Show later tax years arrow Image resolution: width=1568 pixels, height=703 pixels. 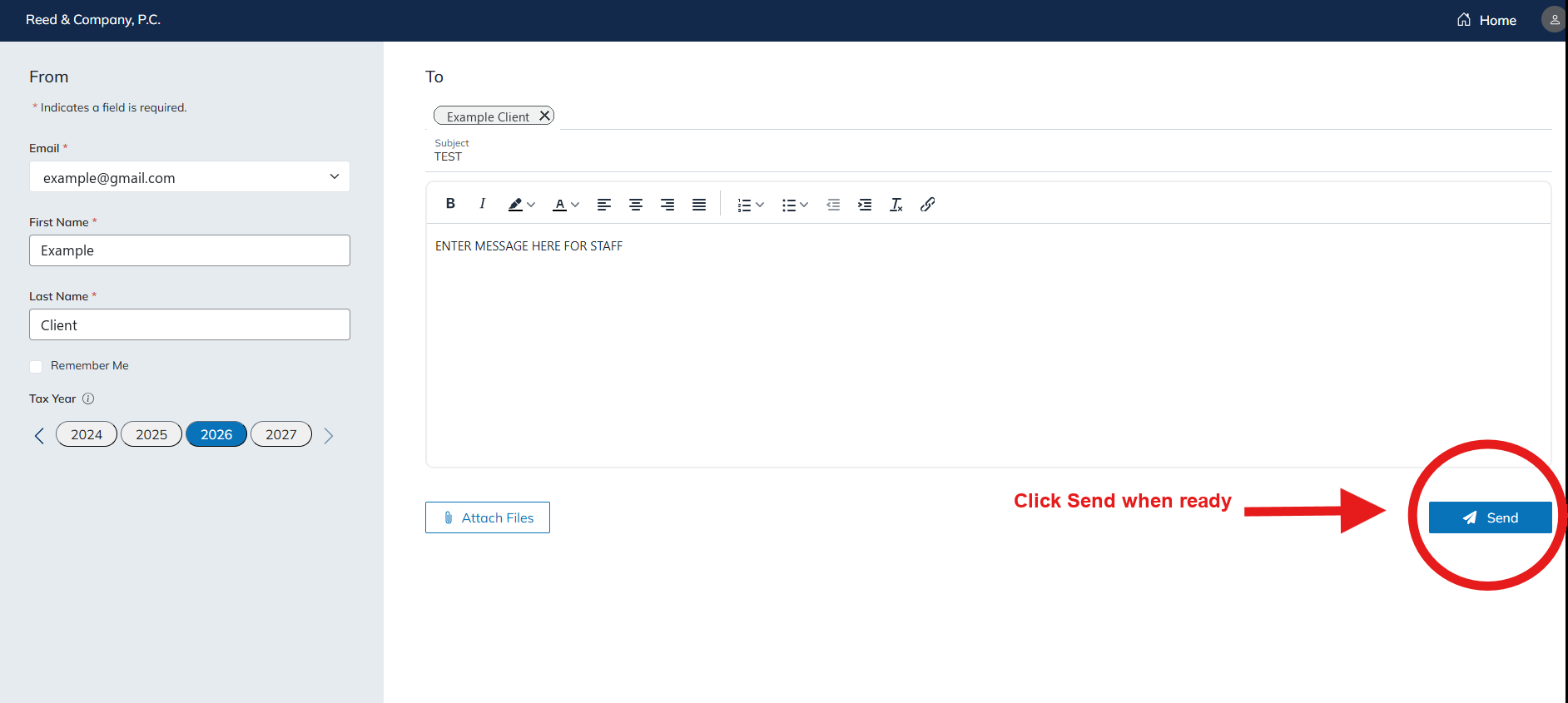pos(329,435)
